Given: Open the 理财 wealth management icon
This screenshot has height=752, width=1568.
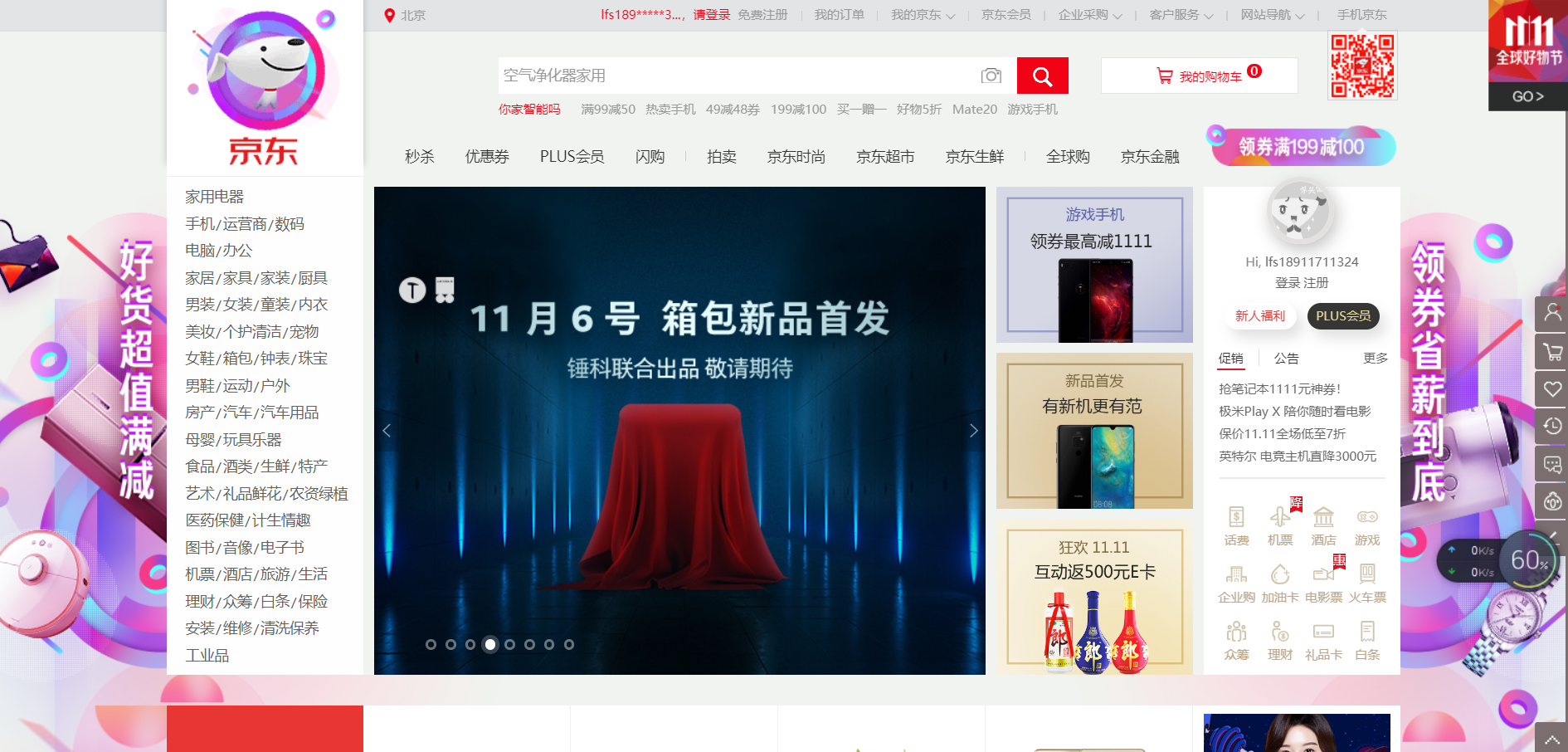Looking at the screenshot, I should (1280, 632).
